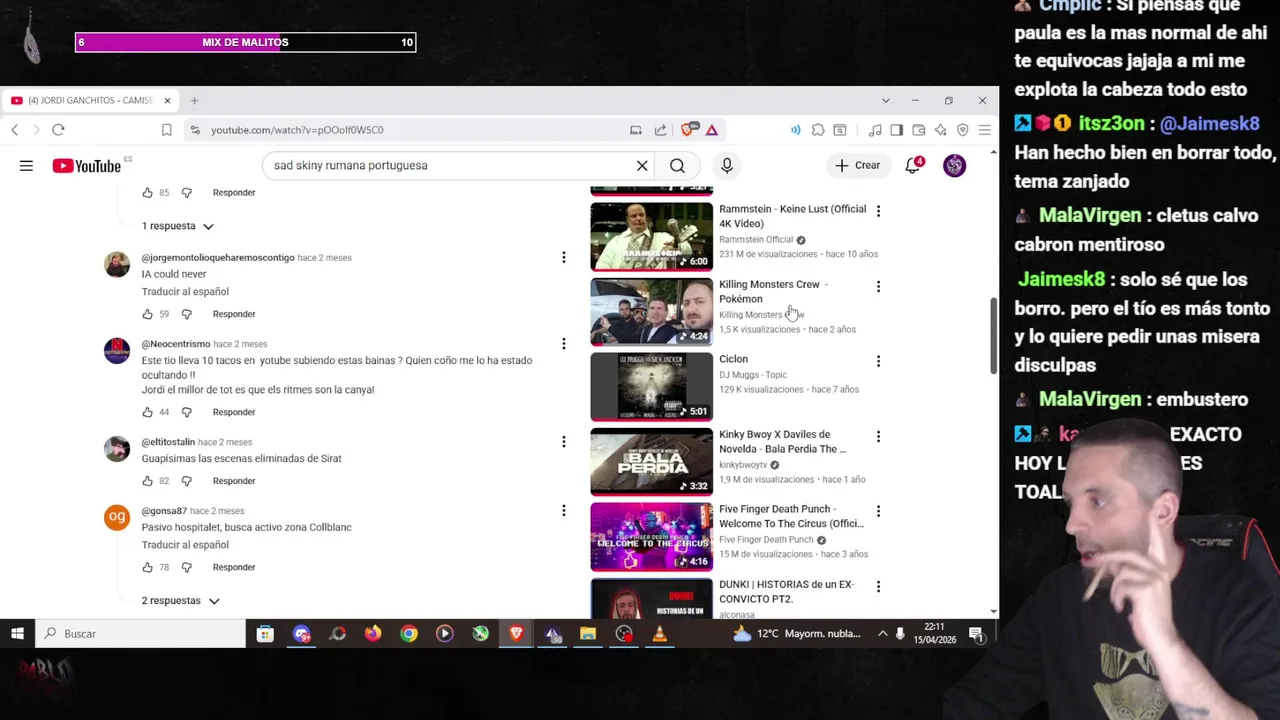
Task: Expand the 1 respuesta replies
Action: tap(177, 226)
